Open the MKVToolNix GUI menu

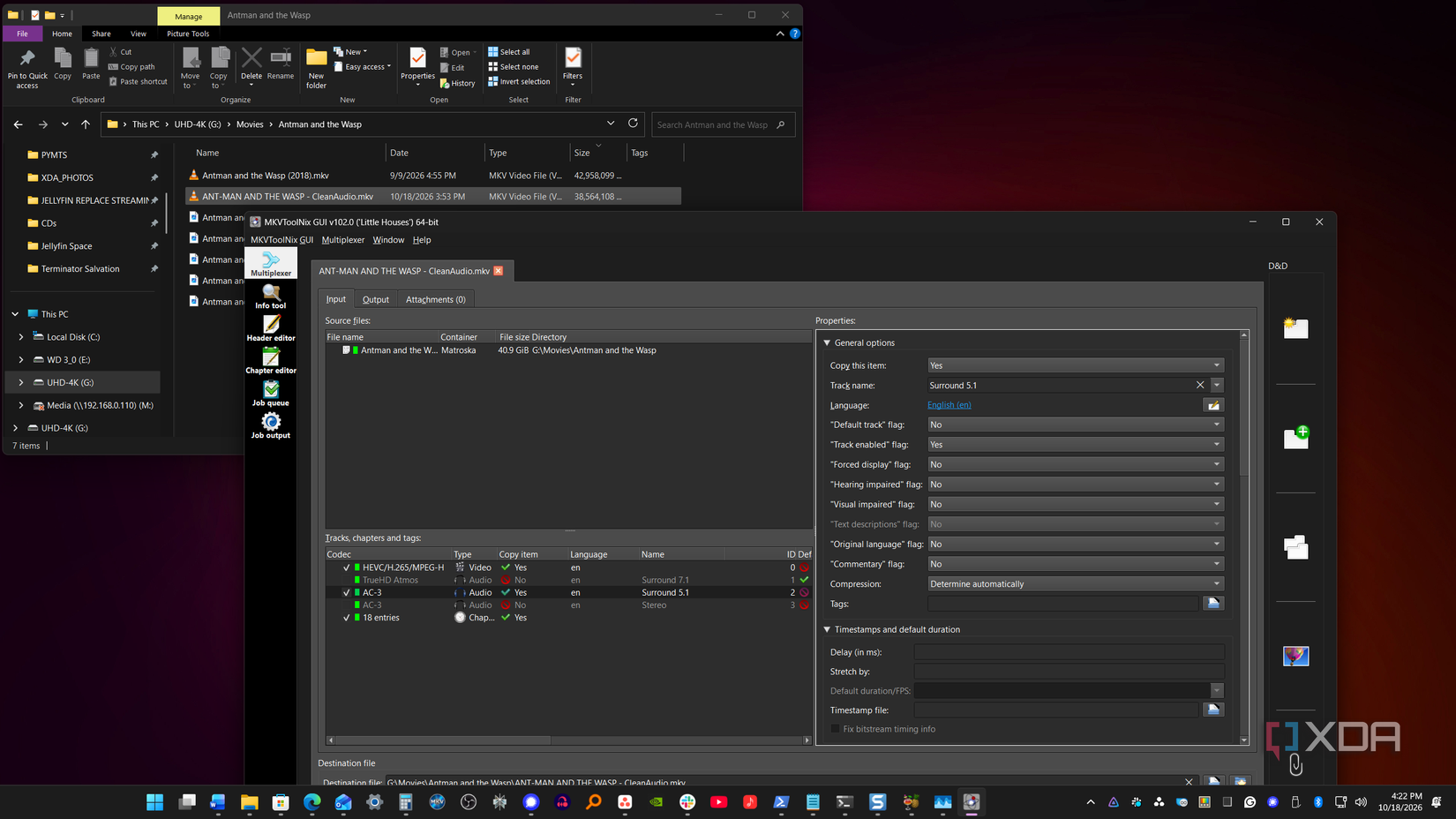pyautogui.click(x=281, y=240)
